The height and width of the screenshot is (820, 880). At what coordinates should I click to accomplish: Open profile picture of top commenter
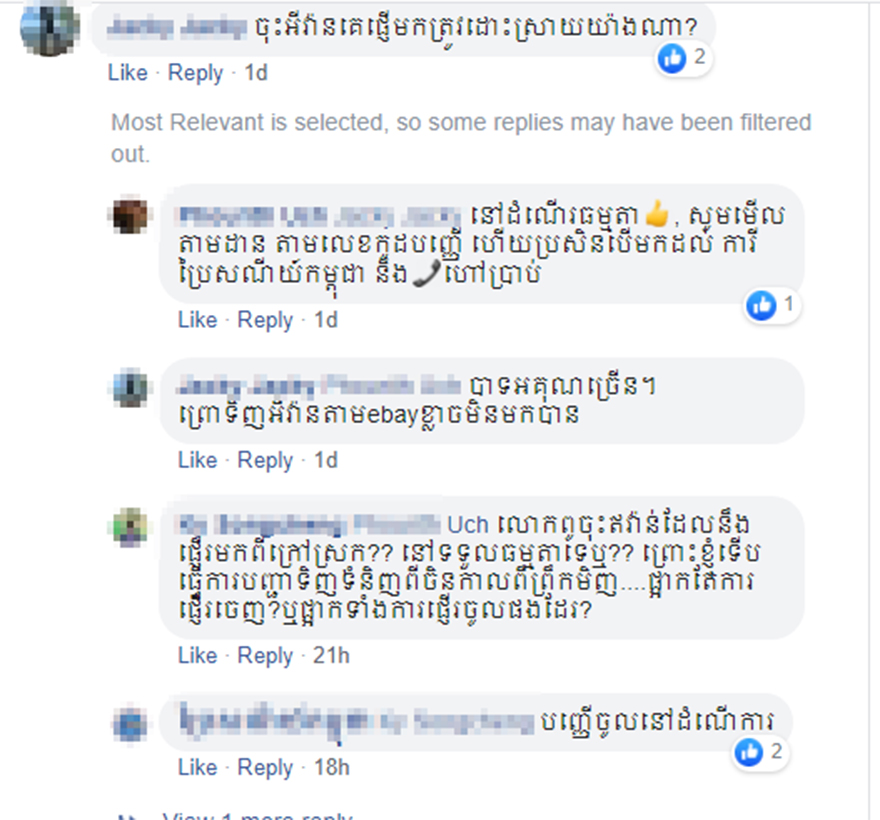(x=49, y=28)
